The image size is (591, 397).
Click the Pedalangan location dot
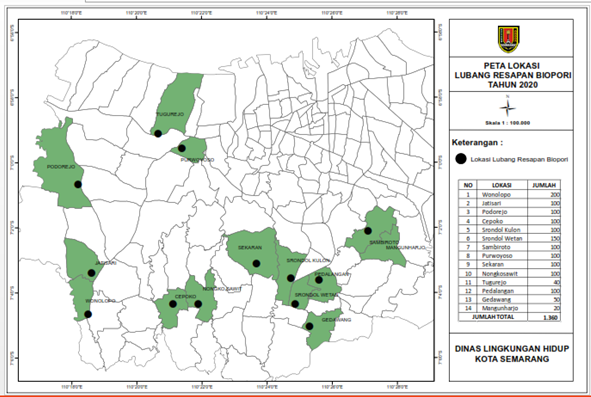click(319, 280)
